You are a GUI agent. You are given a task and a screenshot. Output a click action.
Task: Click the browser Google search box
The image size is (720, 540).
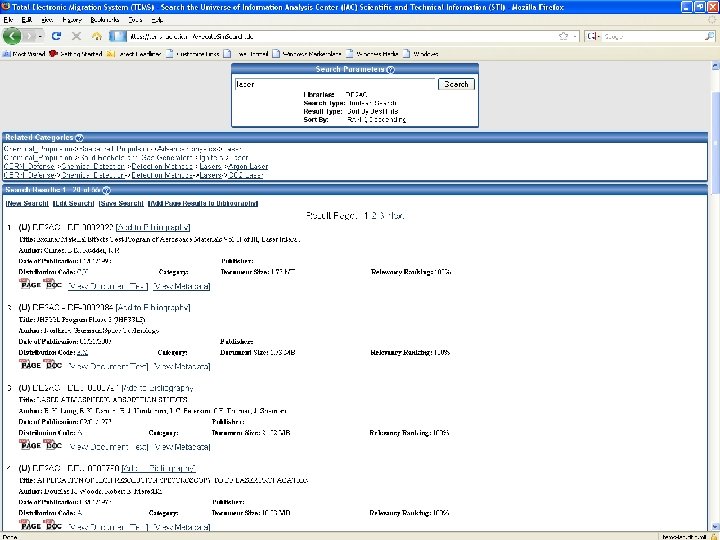tap(652, 36)
